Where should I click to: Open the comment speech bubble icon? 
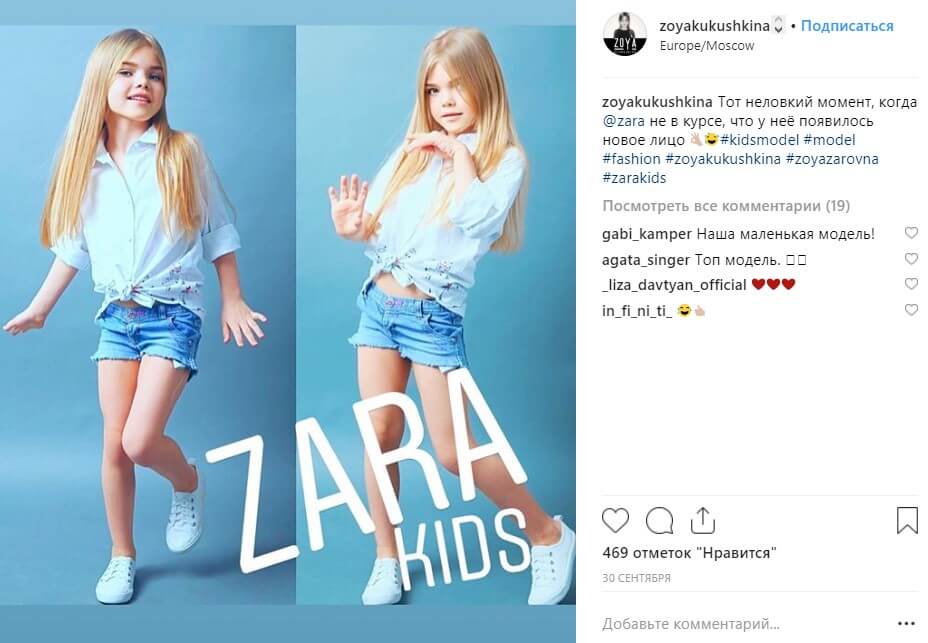pyautogui.click(x=659, y=521)
